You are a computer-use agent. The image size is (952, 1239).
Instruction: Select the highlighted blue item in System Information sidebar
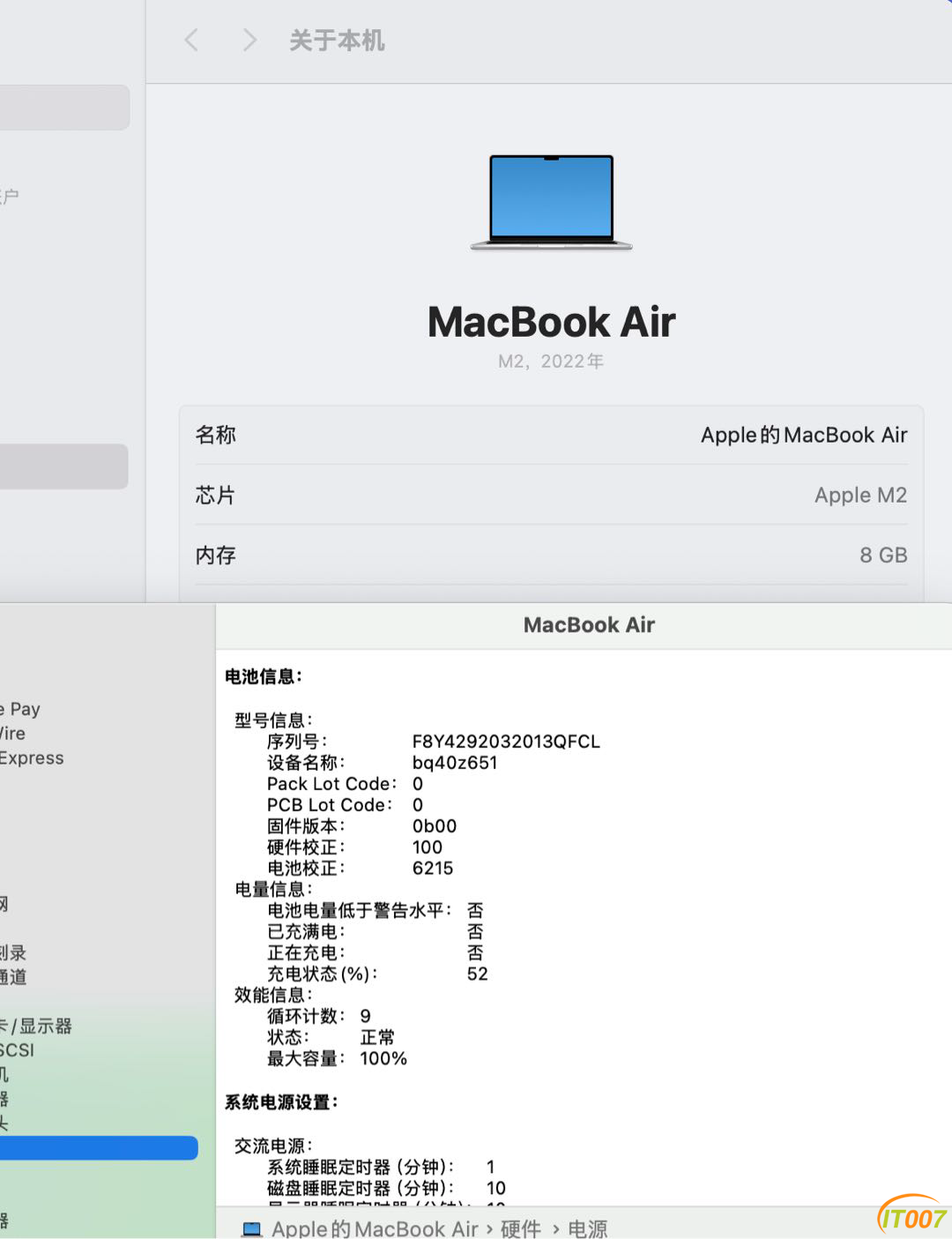[x=99, y=1147]
